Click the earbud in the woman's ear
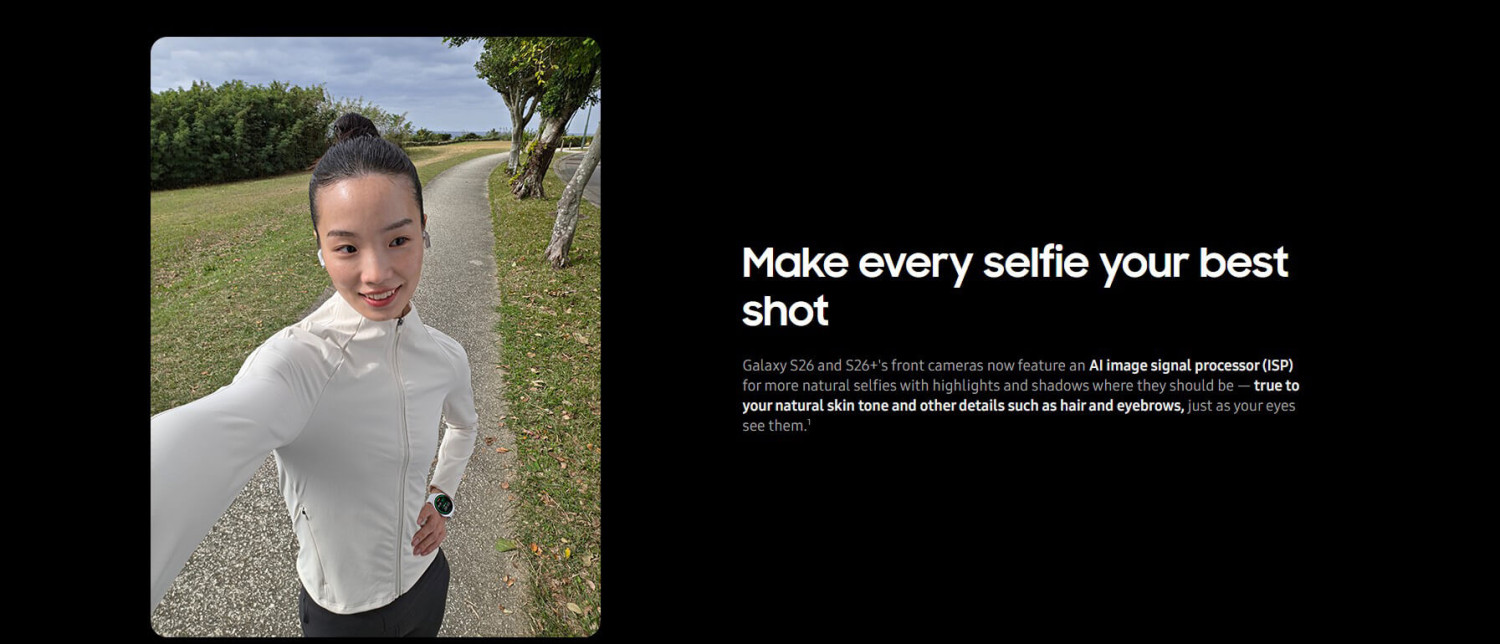 point(322,256)
